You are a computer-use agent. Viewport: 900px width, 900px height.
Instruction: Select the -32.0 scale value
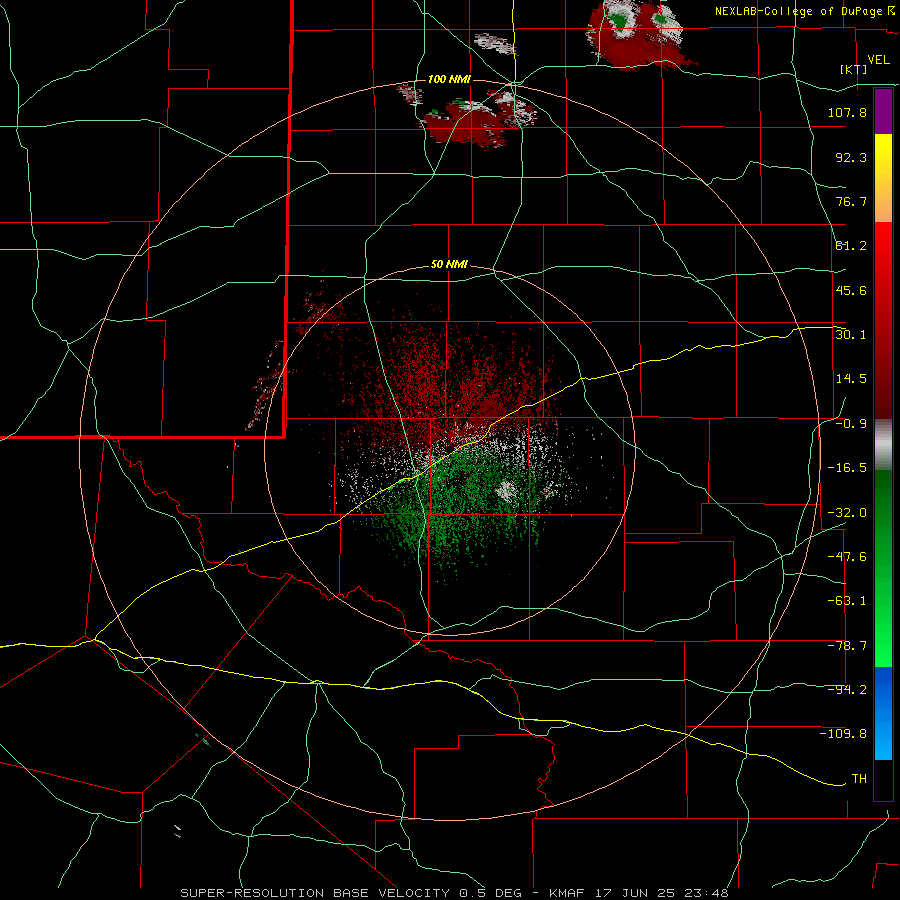847,513
